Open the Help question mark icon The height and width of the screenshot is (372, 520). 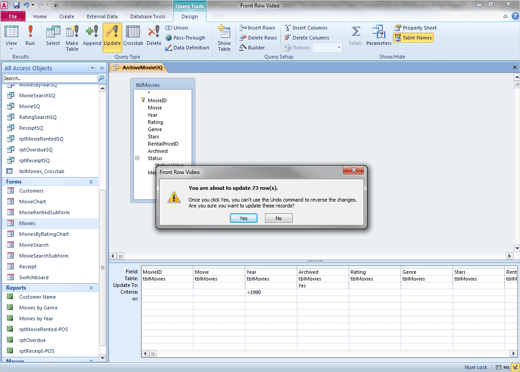[515, 16]
